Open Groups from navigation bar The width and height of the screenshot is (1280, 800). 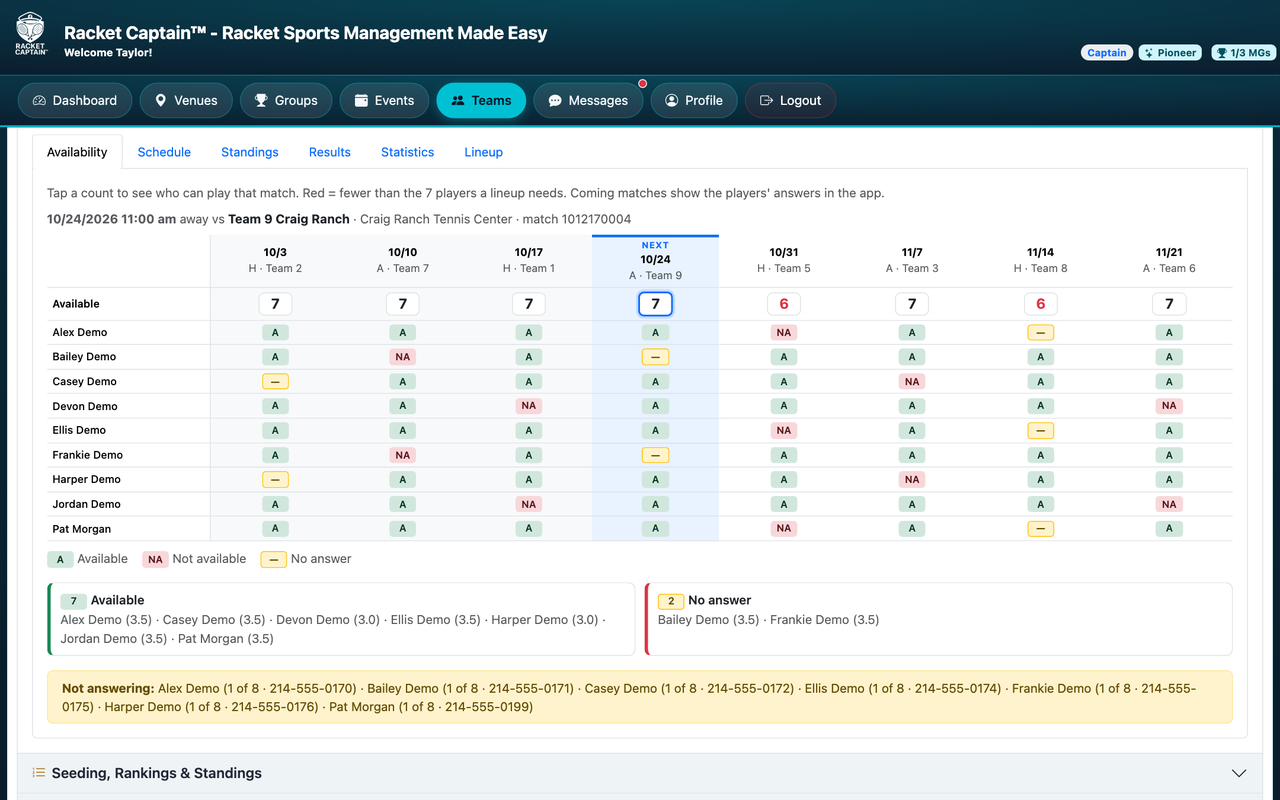286,100
